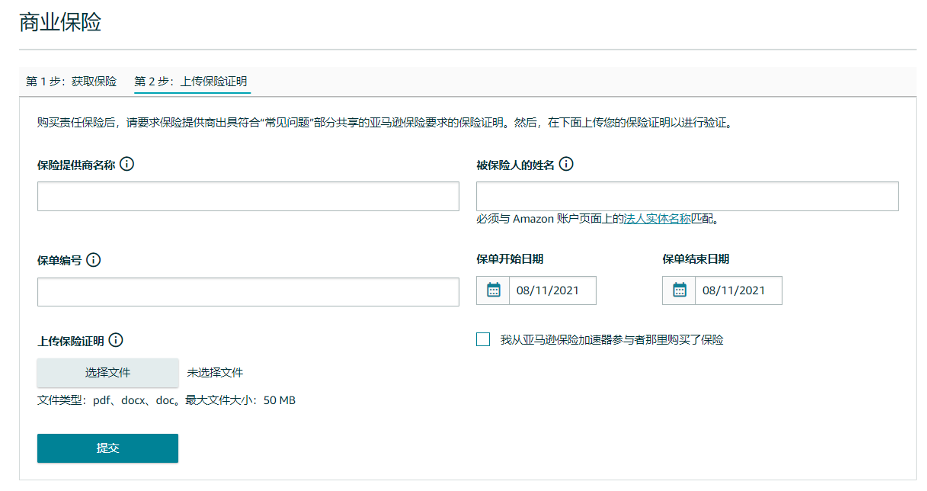Switch to 第1步：获取保险 tab

pos(71,81)
